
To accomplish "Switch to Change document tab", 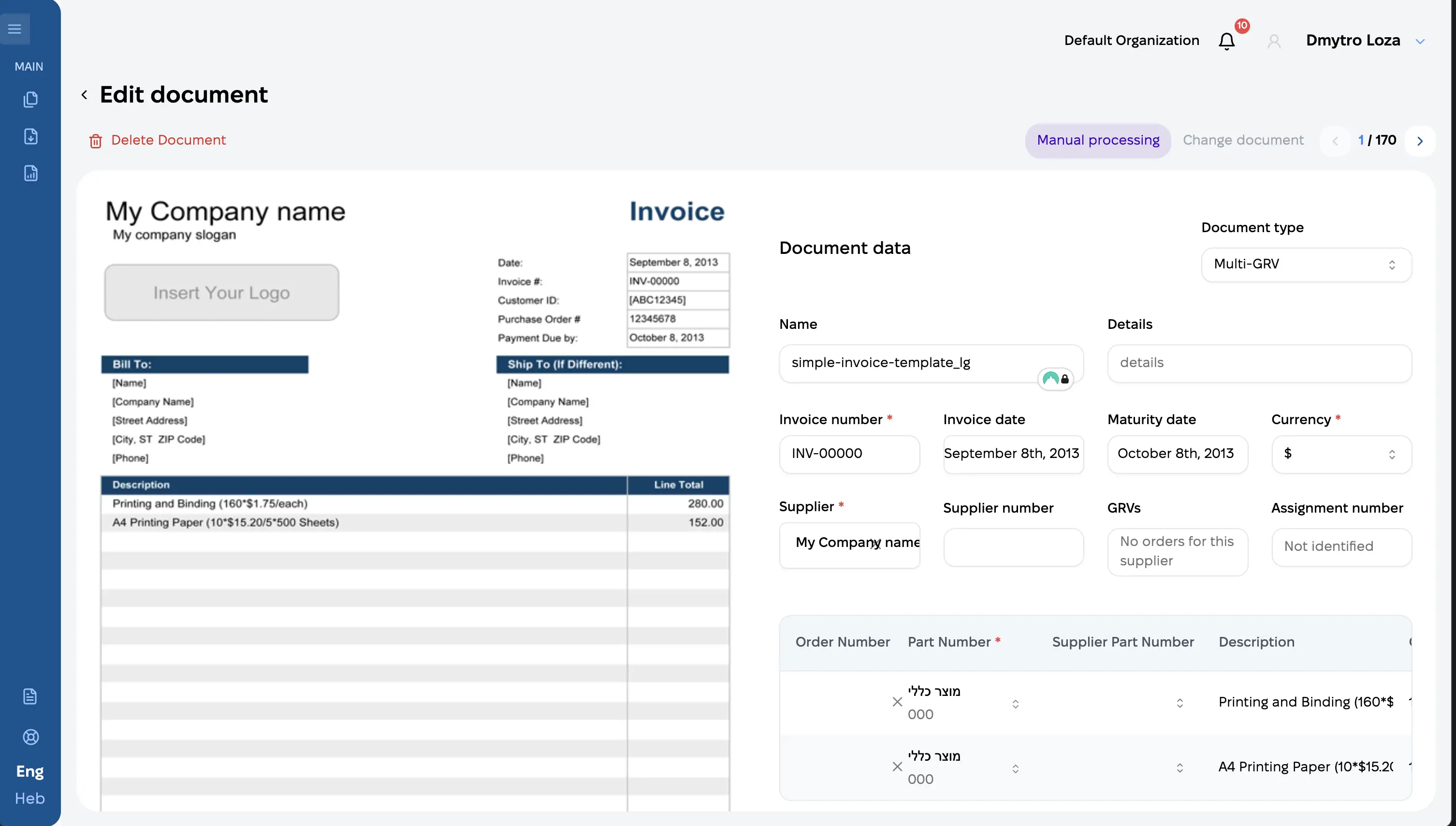I will click(x=1243, y=140).
